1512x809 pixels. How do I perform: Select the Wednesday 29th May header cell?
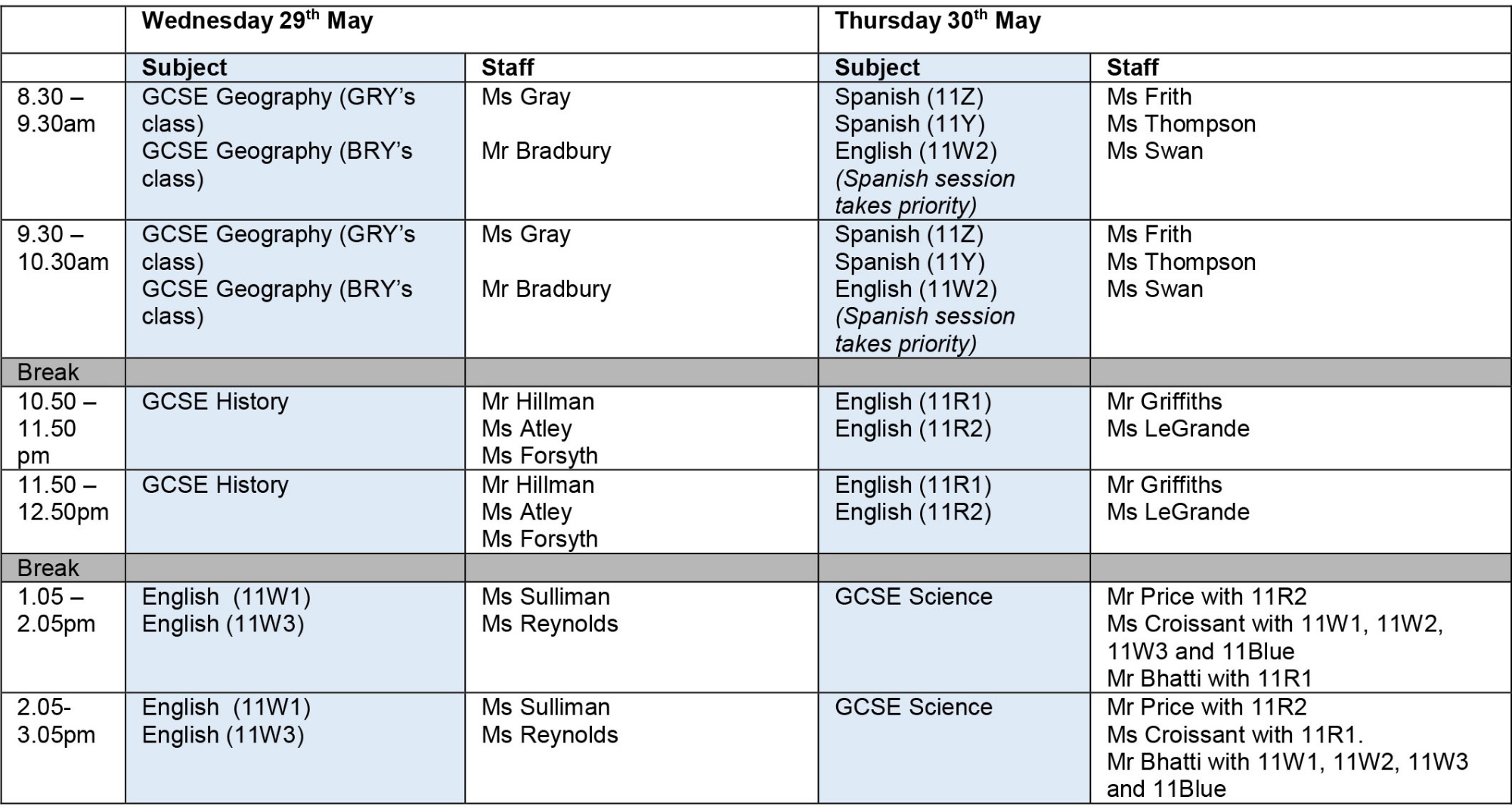[472, 29]
